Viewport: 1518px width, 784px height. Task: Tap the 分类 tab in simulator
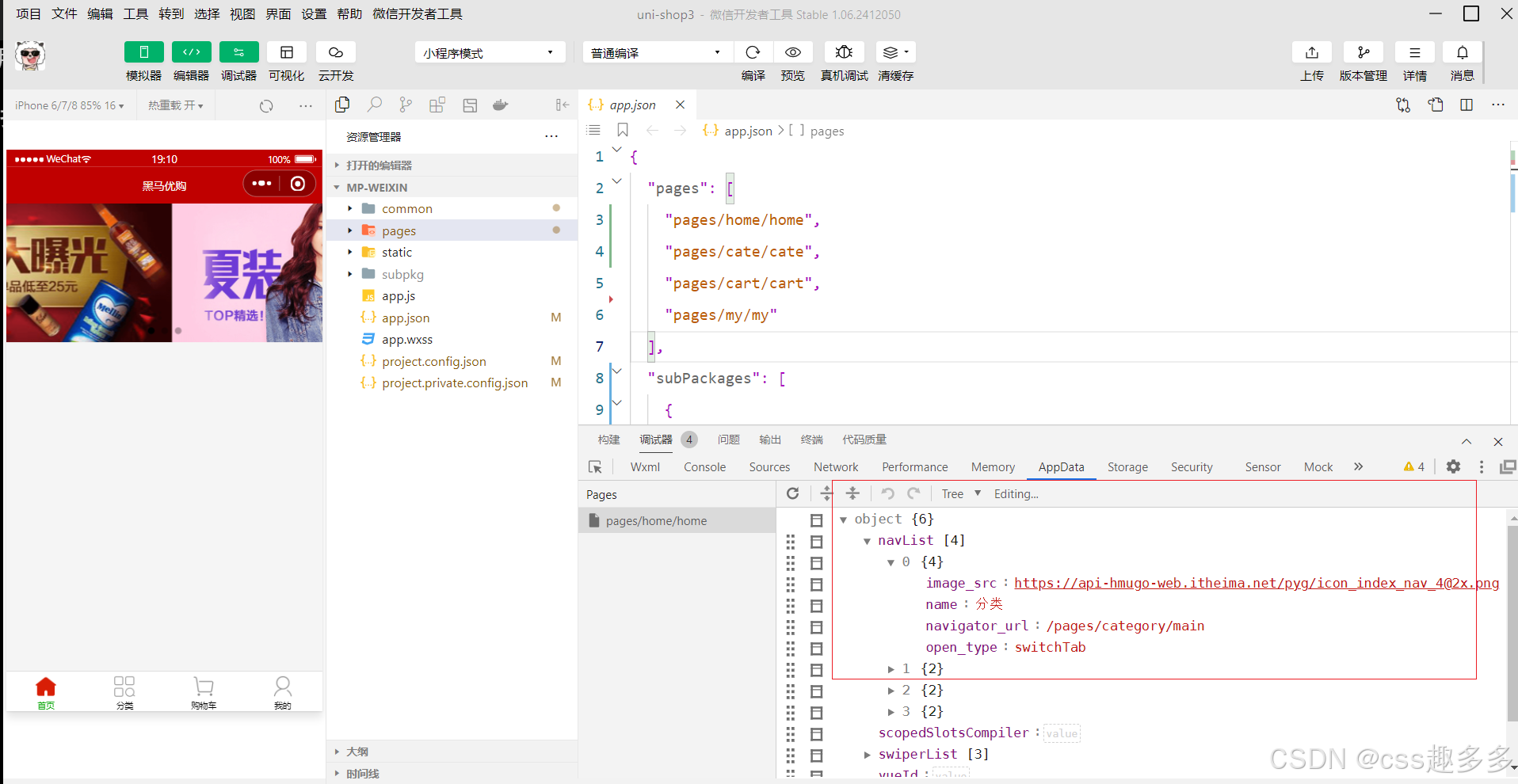(x=124, y=692)
